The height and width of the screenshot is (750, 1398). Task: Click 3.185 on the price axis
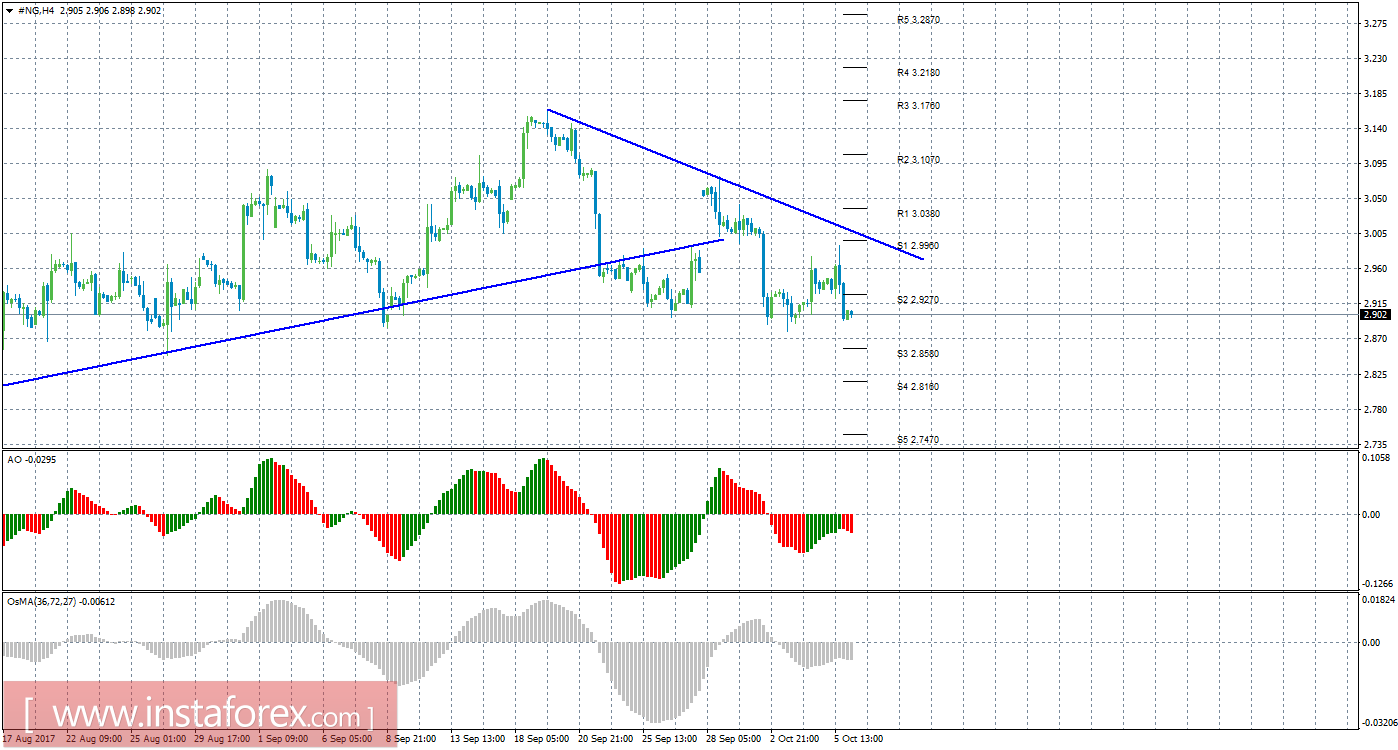(1375, 94)
